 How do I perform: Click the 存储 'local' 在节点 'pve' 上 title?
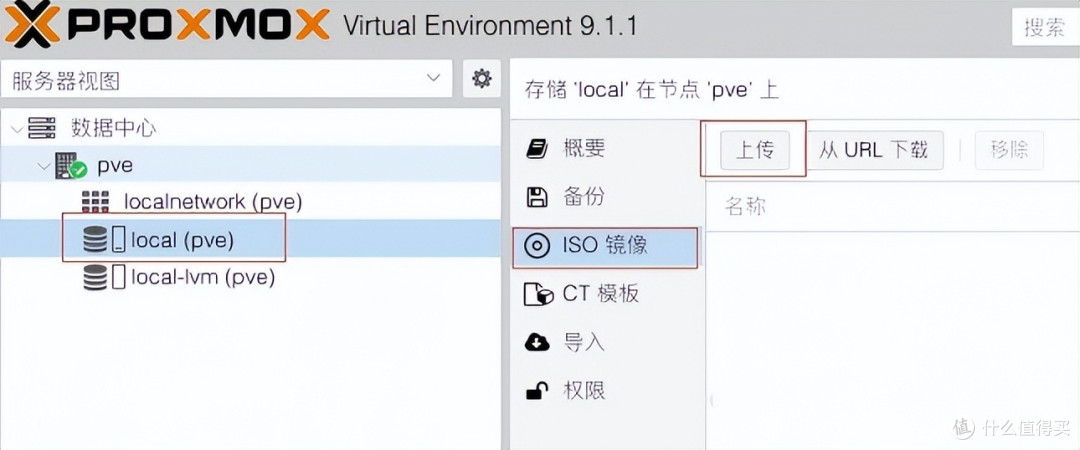tap(652, 90)
